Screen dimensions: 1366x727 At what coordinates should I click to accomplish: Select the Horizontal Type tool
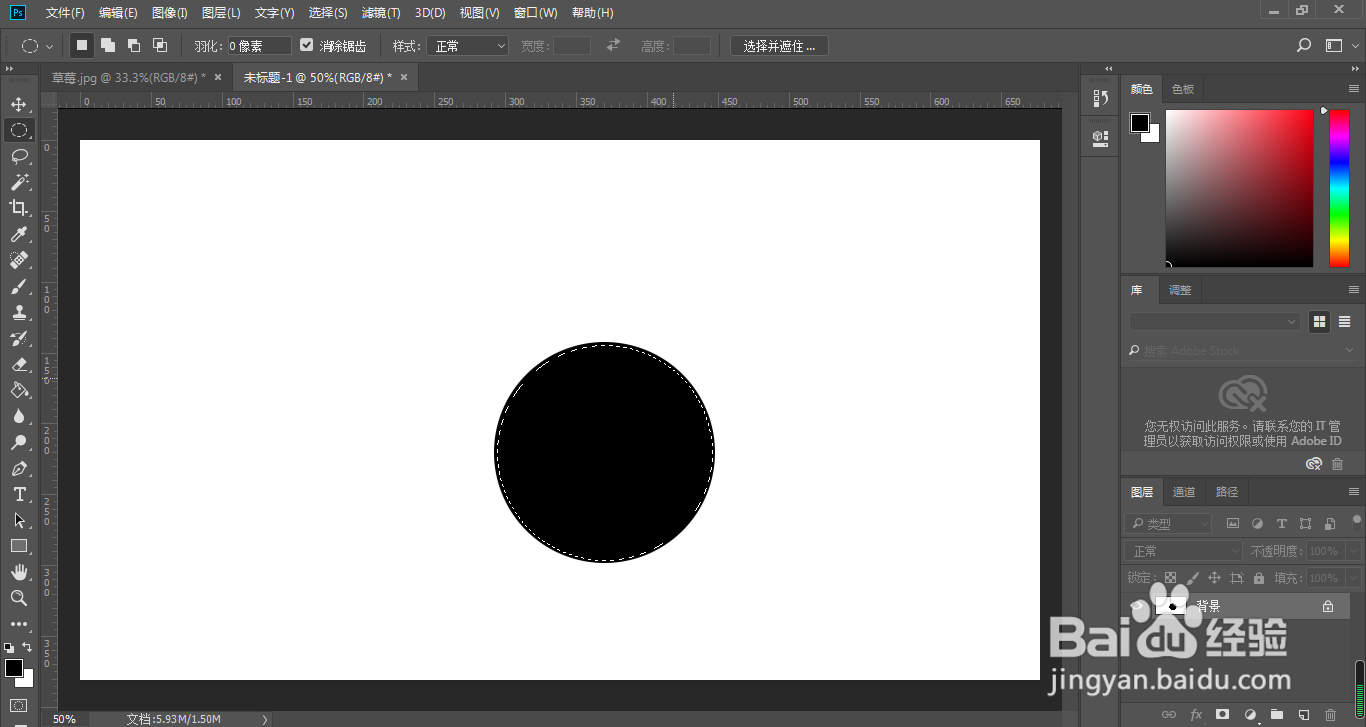(18, 494)
